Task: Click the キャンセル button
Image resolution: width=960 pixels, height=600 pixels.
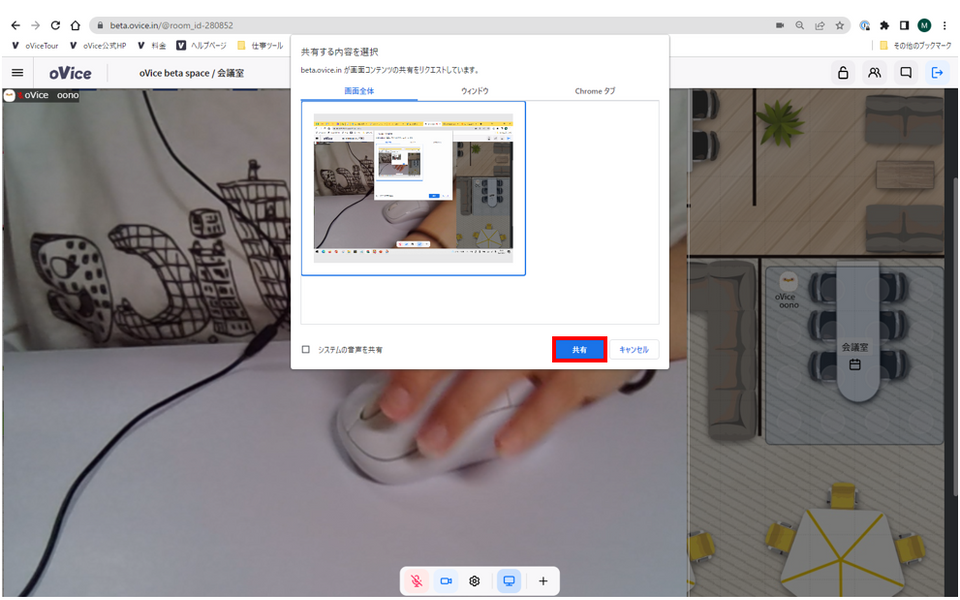Action: pos(634,350)
